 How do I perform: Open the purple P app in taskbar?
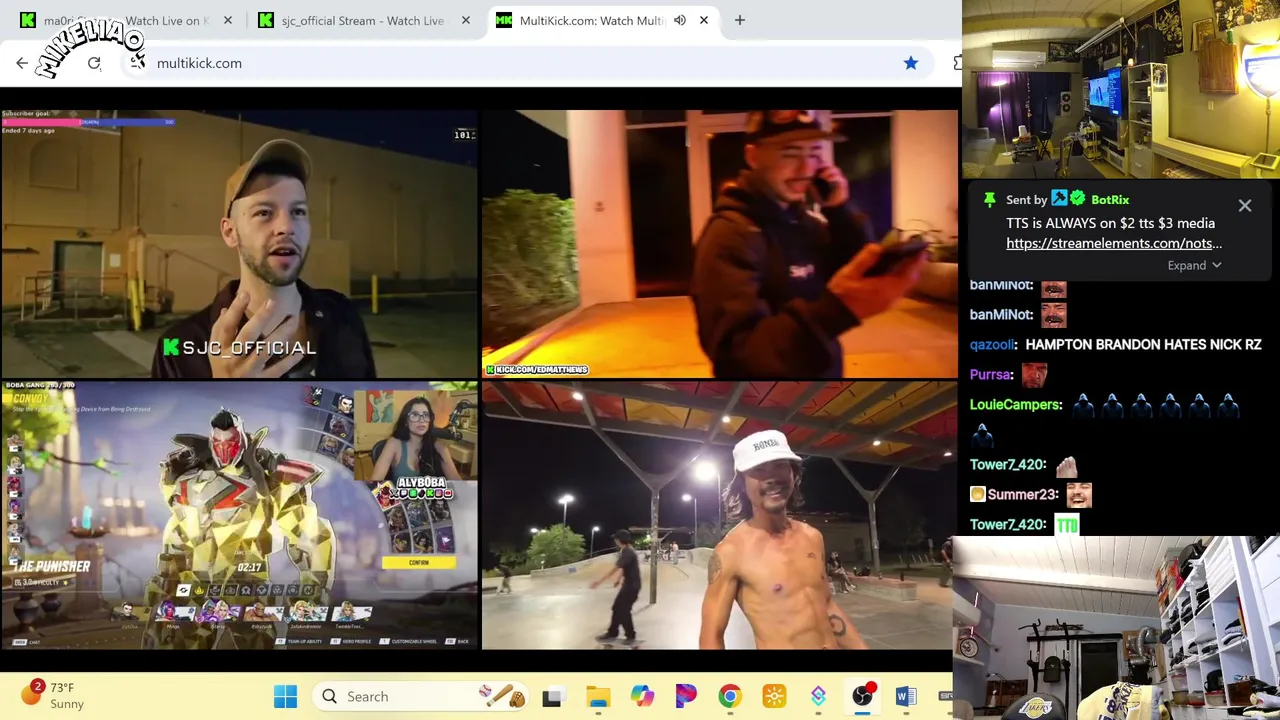(x=686, y=696)
